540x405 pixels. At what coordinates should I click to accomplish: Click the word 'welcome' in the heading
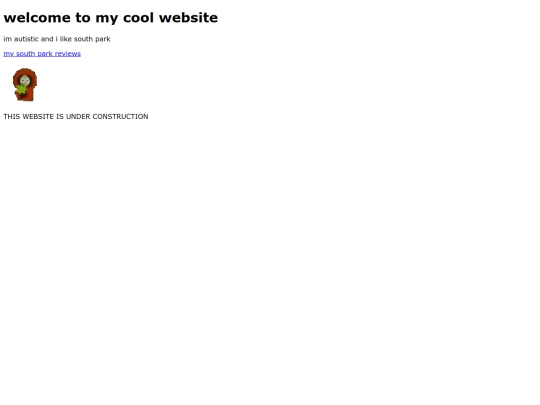(x=37, y=18)
